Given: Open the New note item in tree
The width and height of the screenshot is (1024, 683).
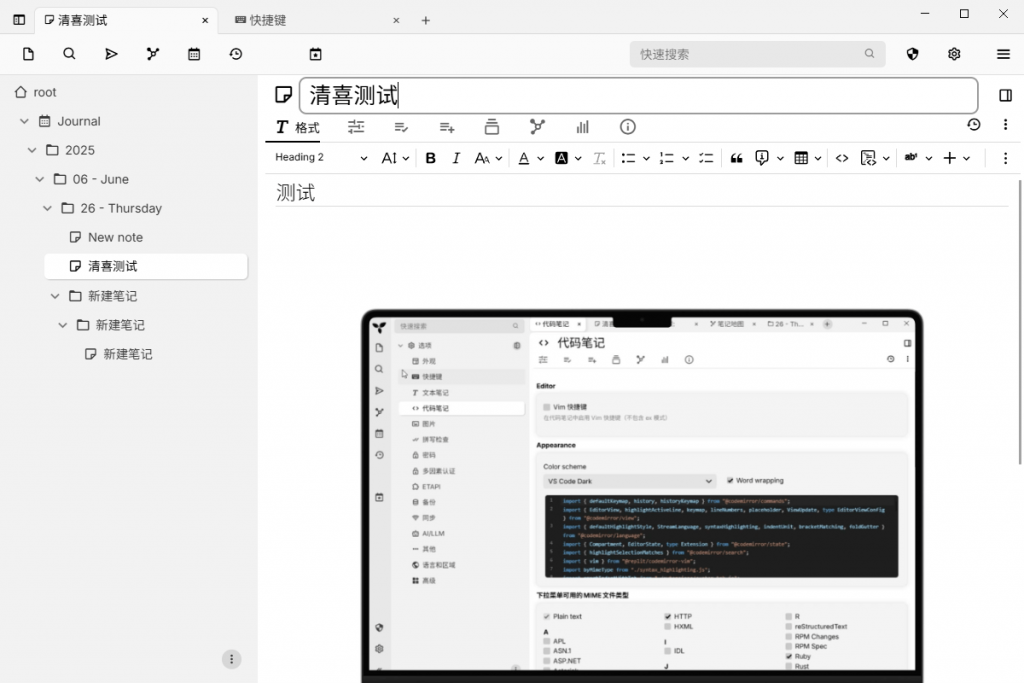Looking at the screenshot, I should coord(115,237).
